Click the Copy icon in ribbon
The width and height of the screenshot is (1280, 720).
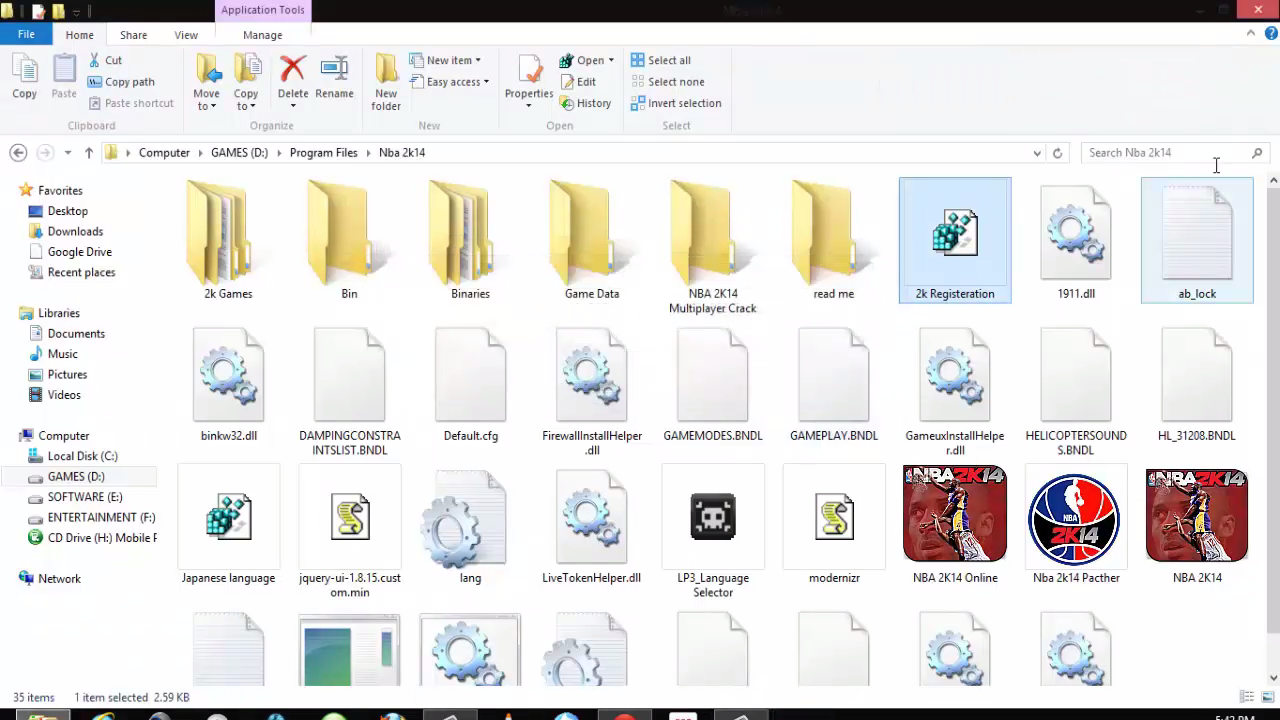coord(24,77)
